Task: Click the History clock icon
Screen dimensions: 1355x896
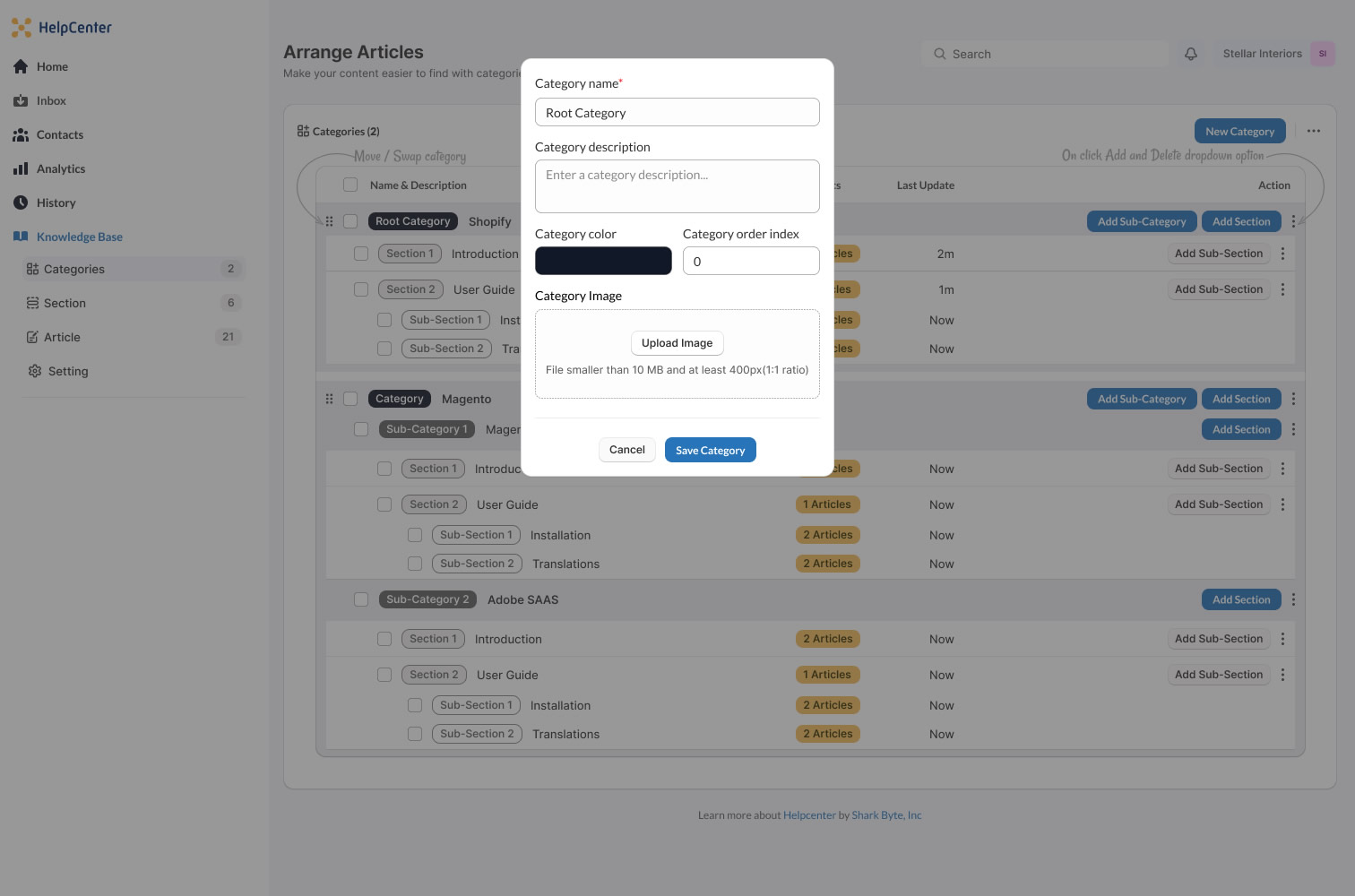Action: 21,202
